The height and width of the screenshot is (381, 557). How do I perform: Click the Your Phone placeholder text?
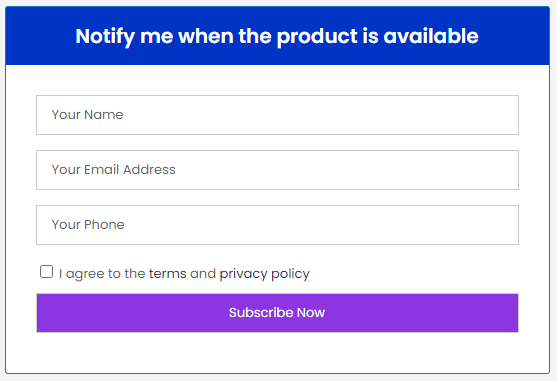coord(88,225)
